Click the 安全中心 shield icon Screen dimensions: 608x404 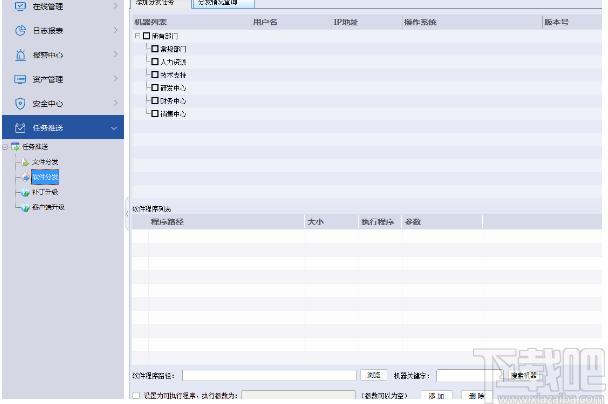(20, 104)
